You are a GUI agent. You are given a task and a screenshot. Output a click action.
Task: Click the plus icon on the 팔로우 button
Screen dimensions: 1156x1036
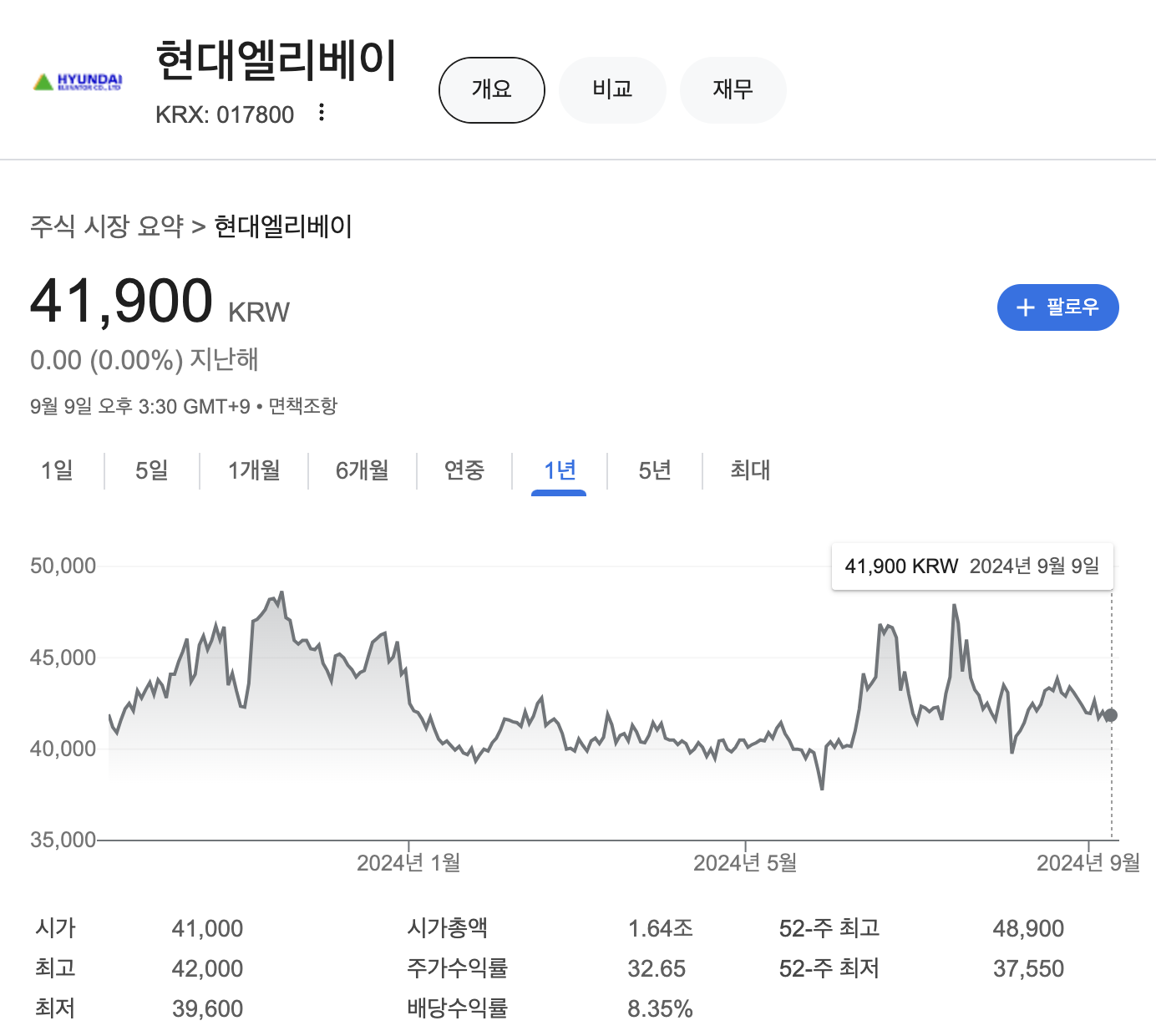[1025, 307]
